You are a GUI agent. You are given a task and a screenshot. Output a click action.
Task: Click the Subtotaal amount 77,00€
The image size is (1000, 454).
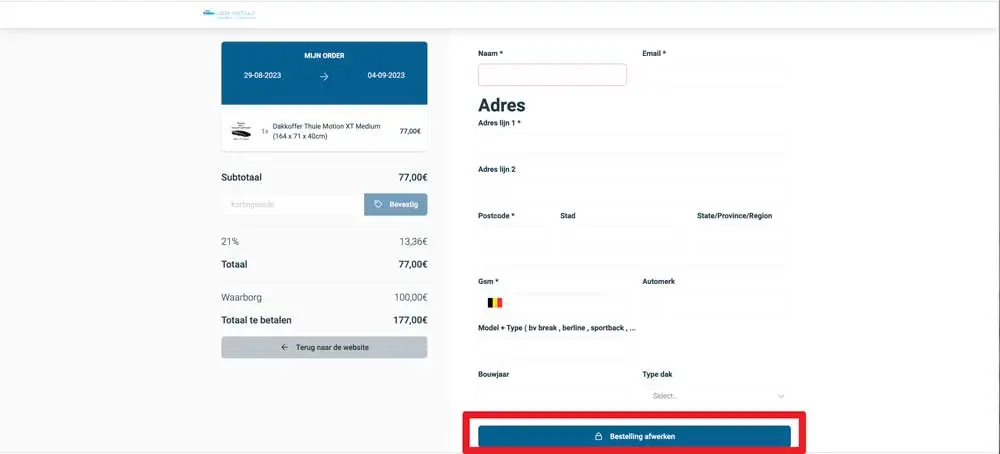413,177
